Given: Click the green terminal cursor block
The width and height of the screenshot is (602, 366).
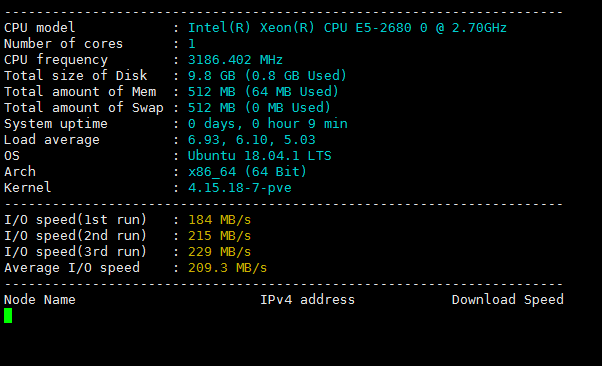Looking at the screenshot, I should (8, 316).
